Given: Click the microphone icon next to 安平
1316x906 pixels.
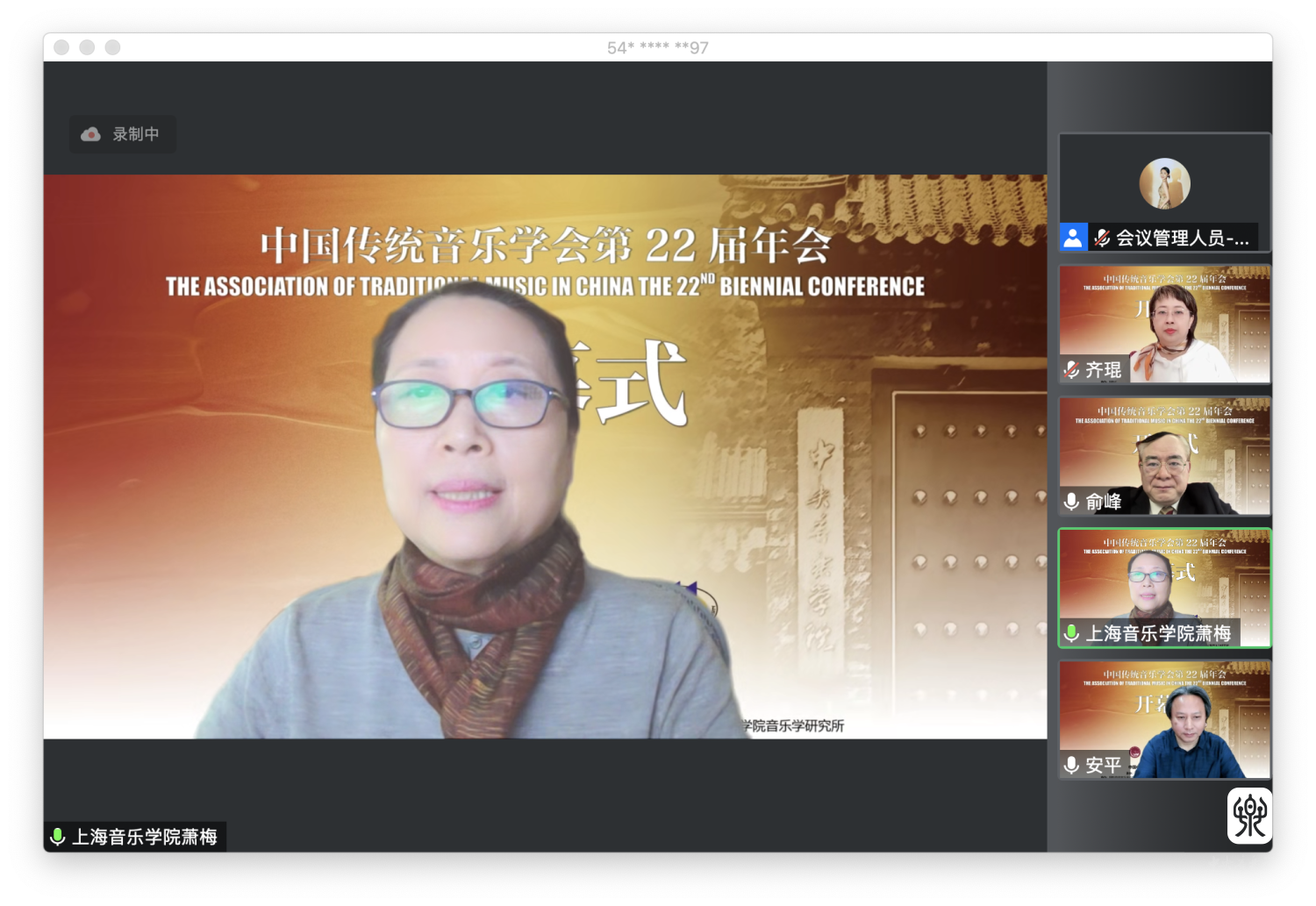Looking at the screenshot, I should (1071, 766).
